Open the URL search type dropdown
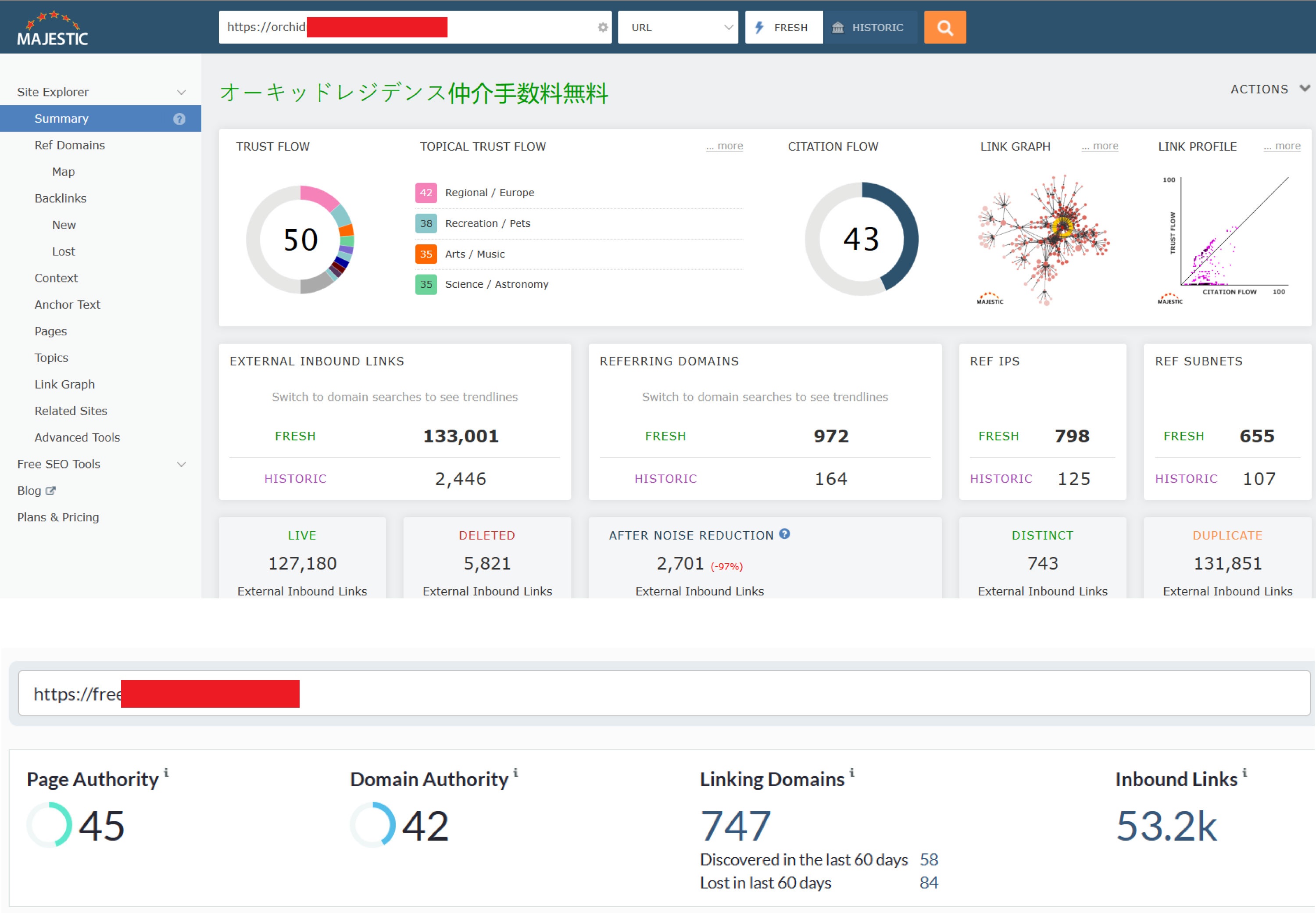1316x913 pixels. (678, 27)
